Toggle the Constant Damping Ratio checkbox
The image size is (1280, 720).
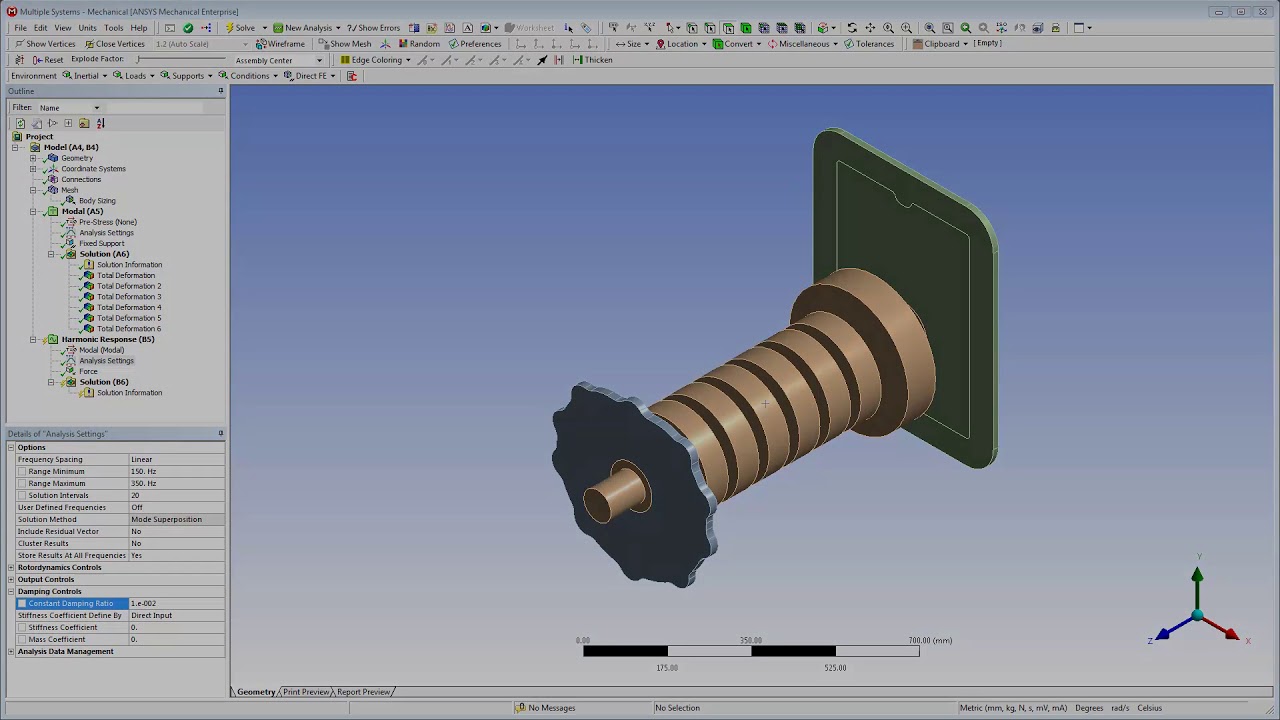point(22,604)
